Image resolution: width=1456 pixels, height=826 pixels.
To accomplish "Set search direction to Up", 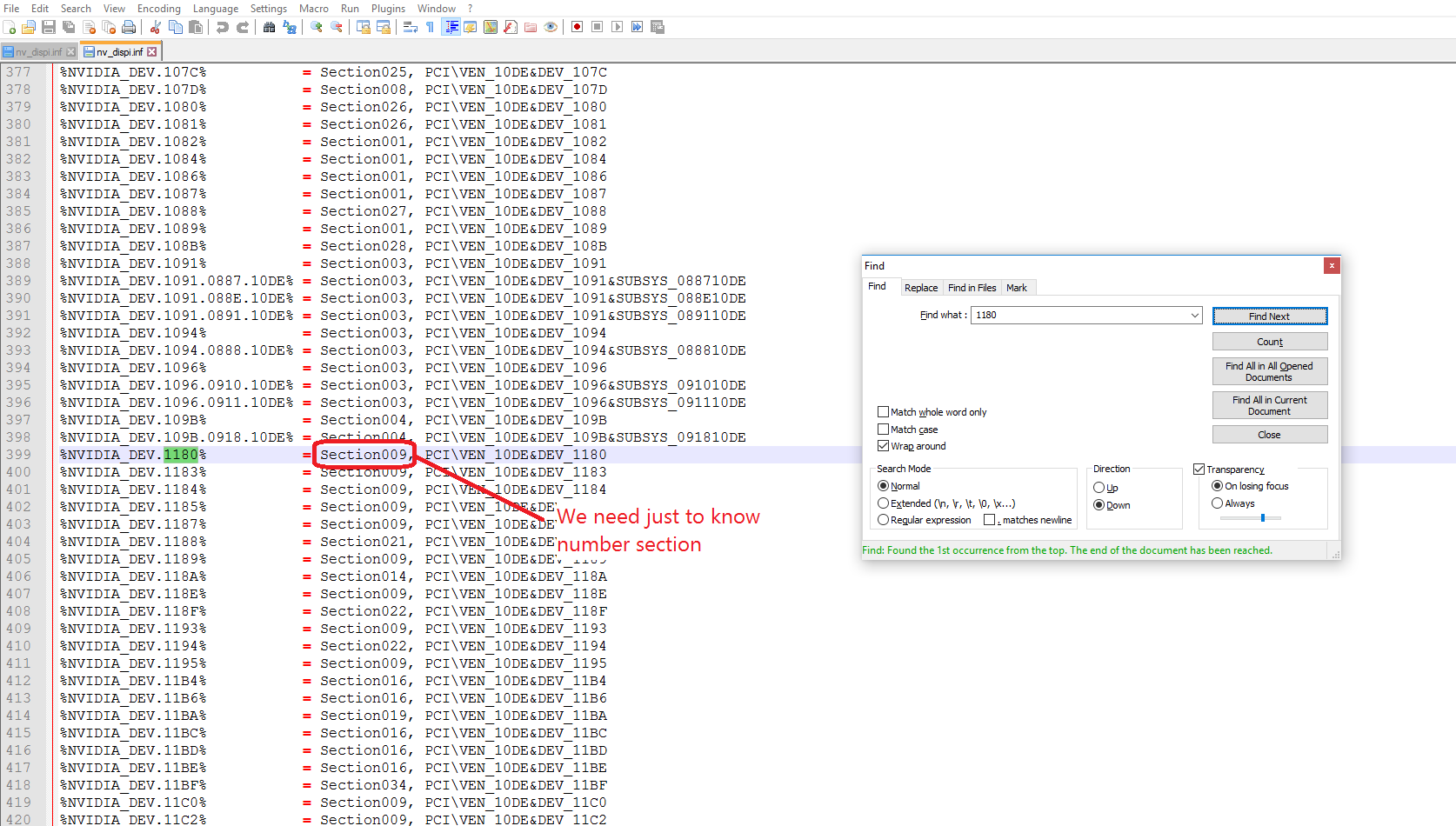I will 1099,488.
